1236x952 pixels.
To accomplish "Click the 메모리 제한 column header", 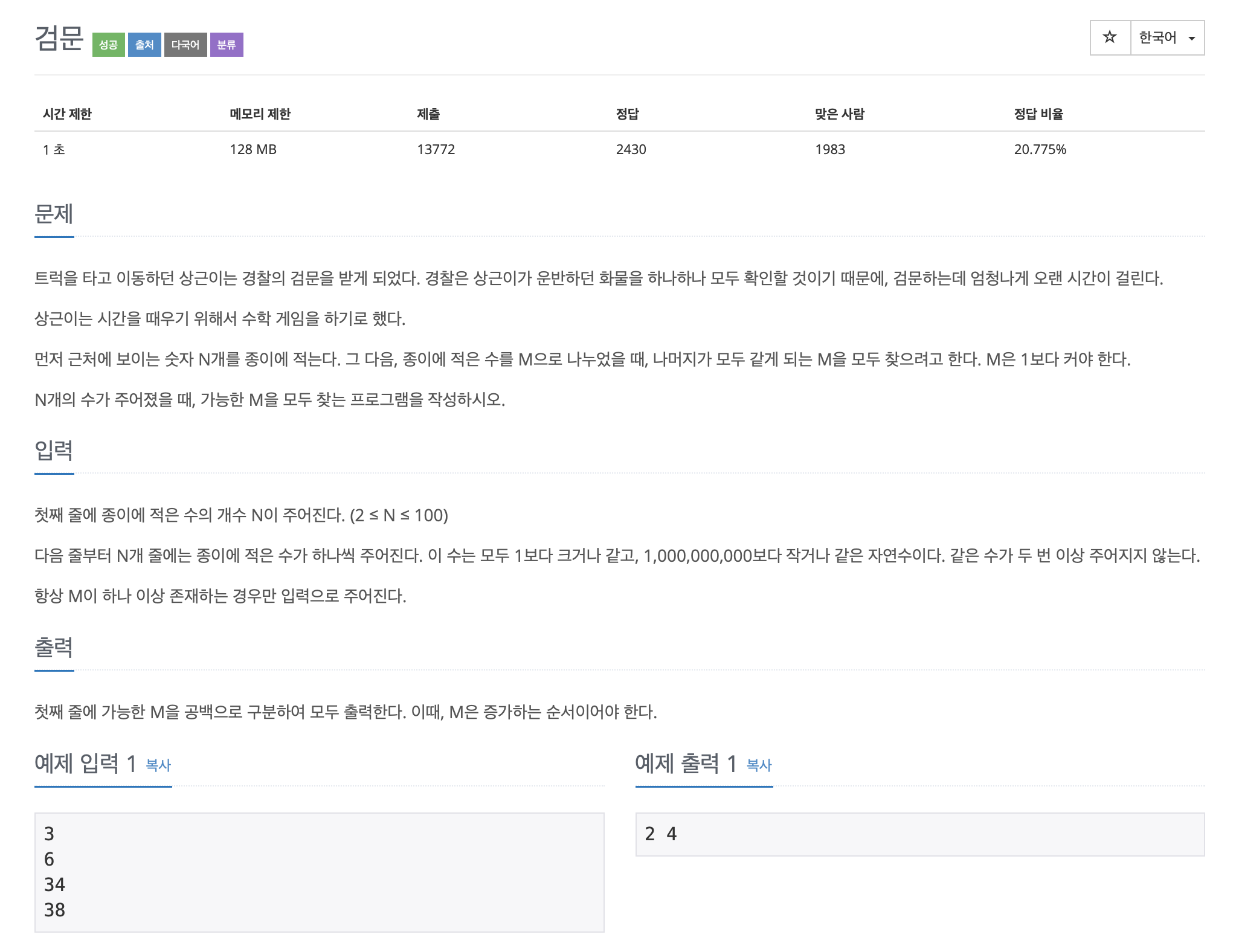I will click(x=260, y=114).
